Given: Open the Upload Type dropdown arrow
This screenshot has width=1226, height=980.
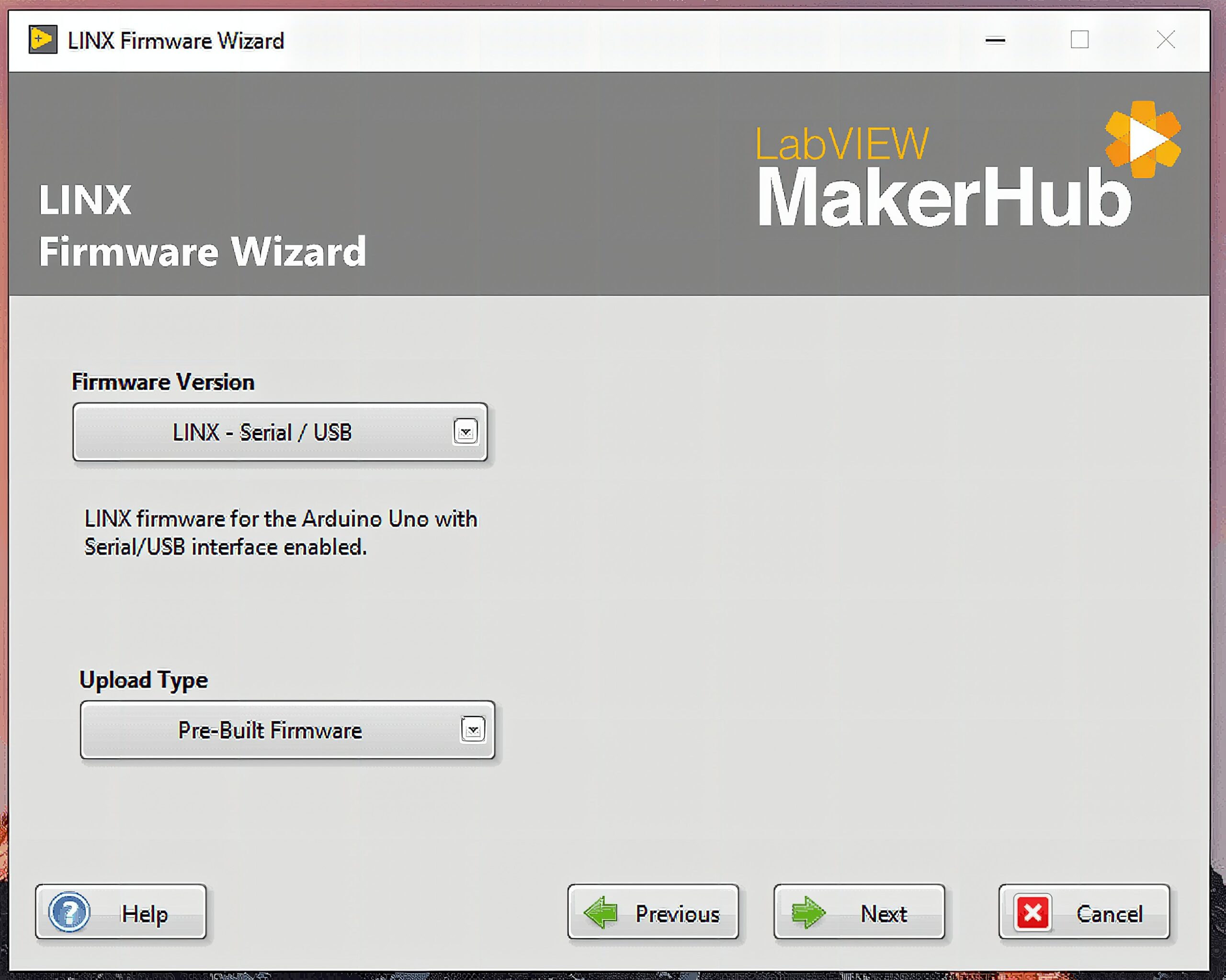Looking at the screenshot, I should pyautogui.click(x=473, y=730).
